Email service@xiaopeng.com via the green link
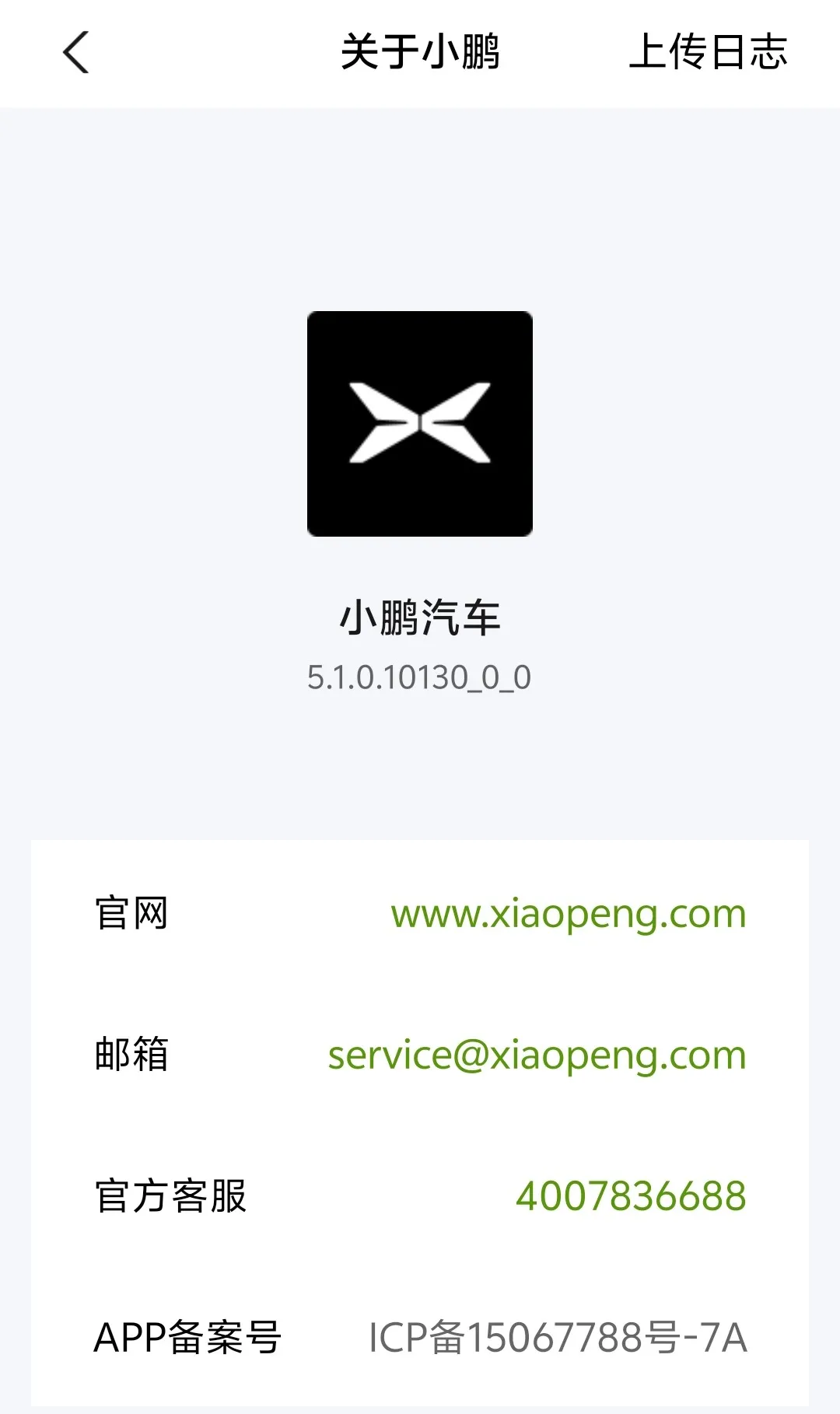The height and width of the screenshot is (1414, 840). 537,1055
